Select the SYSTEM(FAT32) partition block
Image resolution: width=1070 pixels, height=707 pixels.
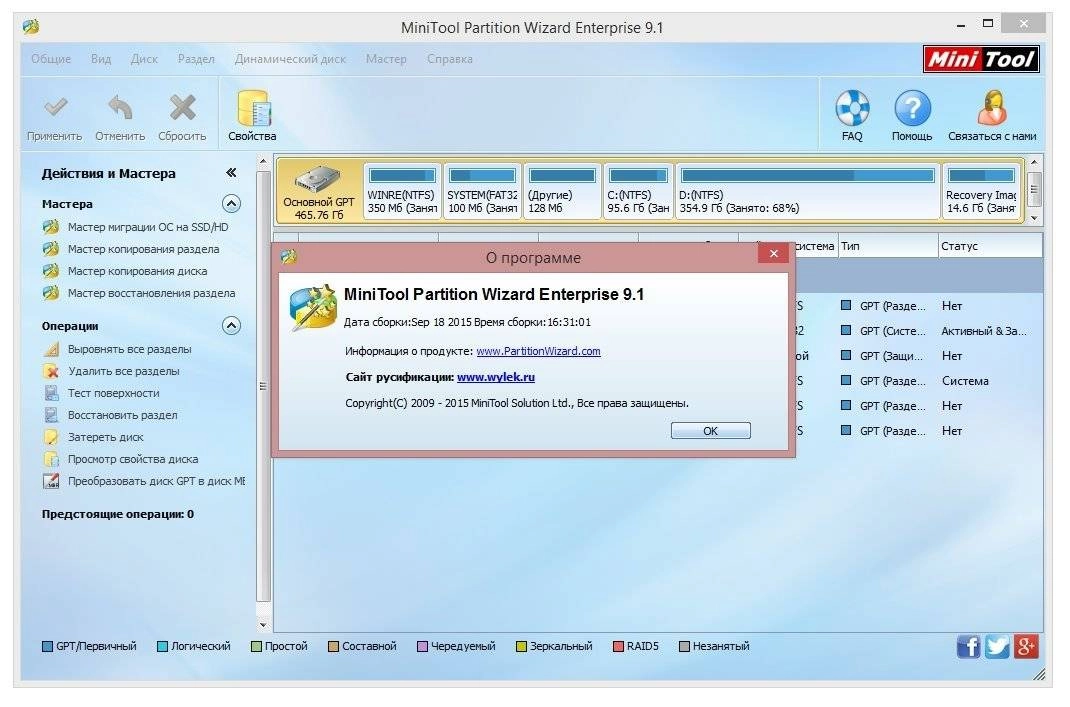coord(482,191)
